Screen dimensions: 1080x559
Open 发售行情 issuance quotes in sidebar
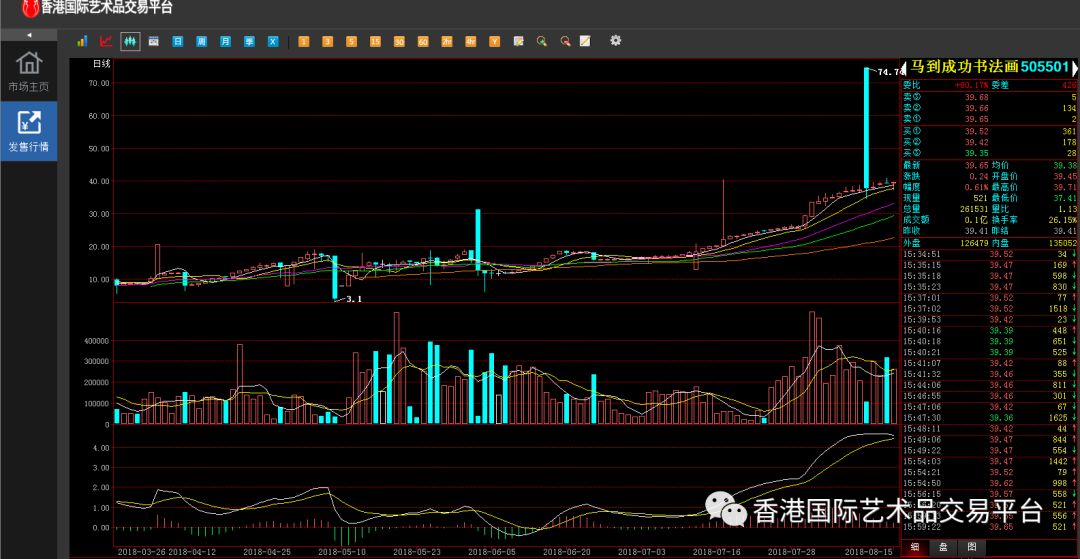tap(29, 131)
